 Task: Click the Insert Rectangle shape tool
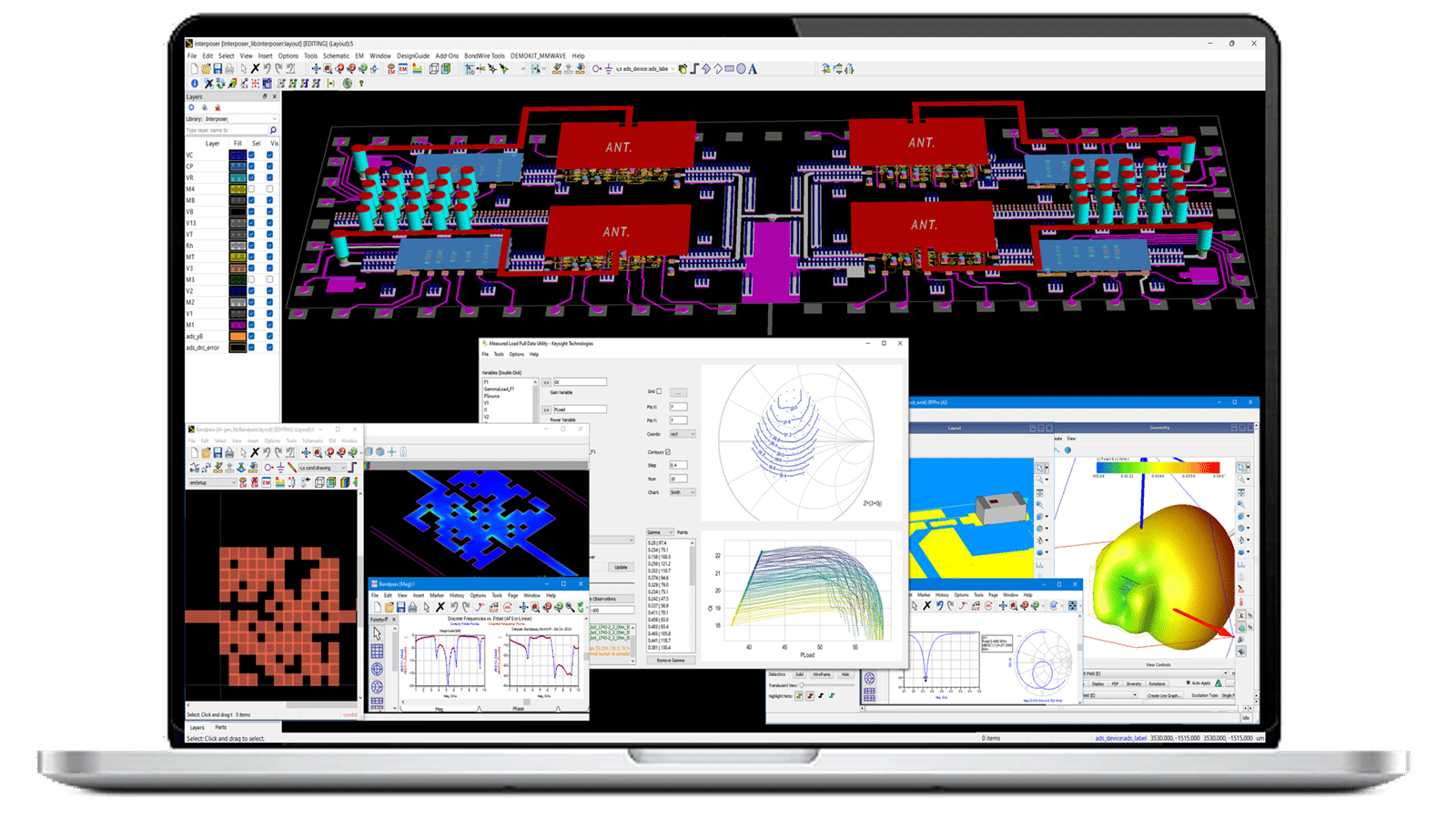point(729,69)
